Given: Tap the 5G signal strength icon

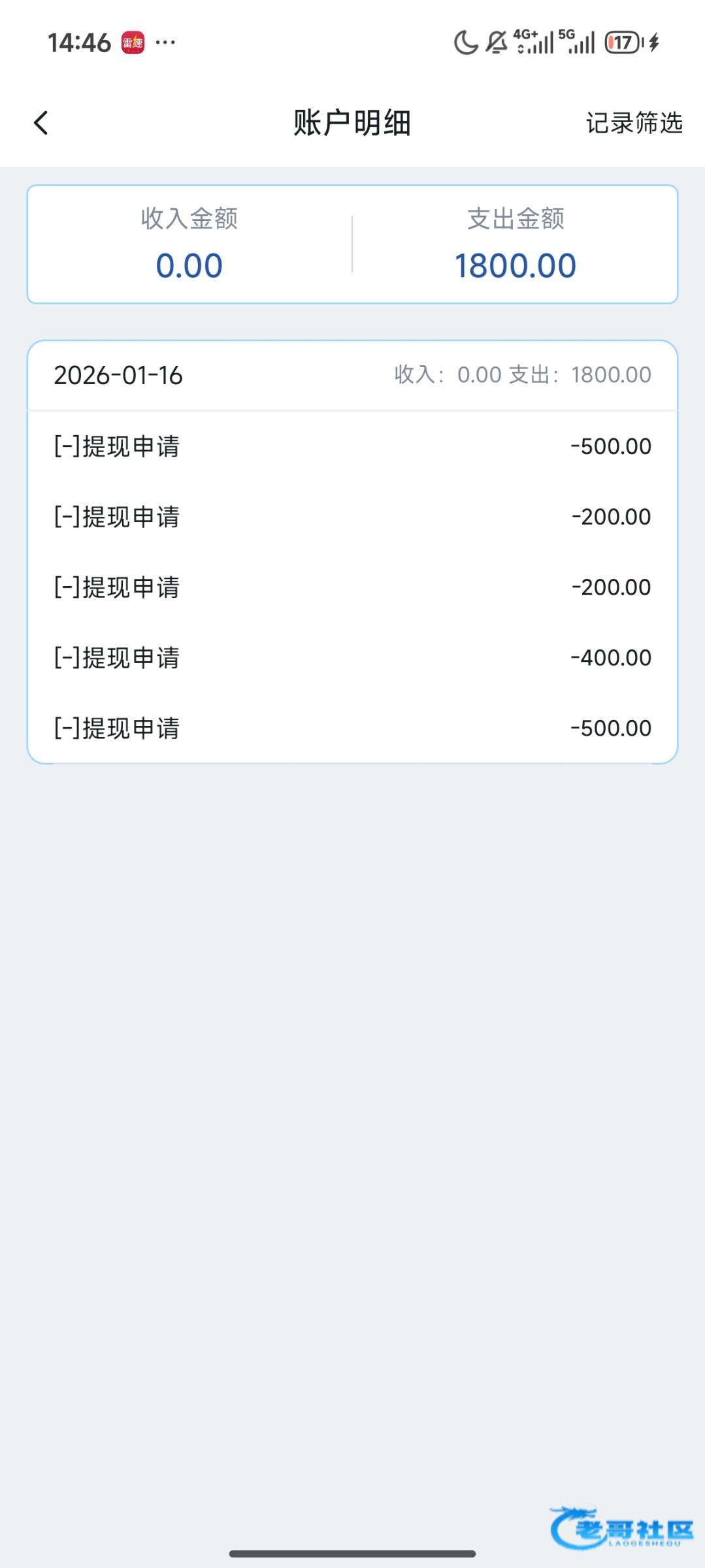Looking at the screenshot, I should point(577,42).
